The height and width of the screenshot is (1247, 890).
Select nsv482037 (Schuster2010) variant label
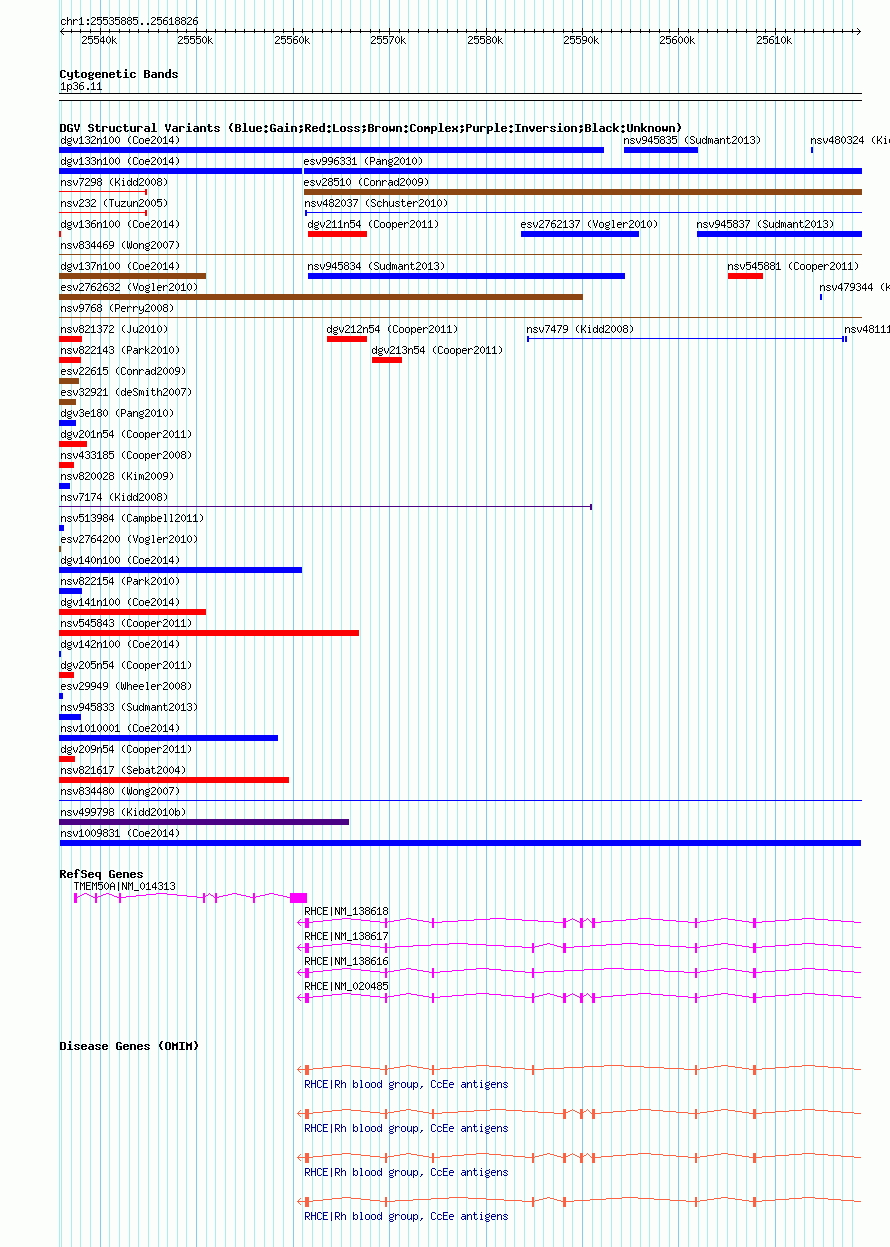click(376, 203)
